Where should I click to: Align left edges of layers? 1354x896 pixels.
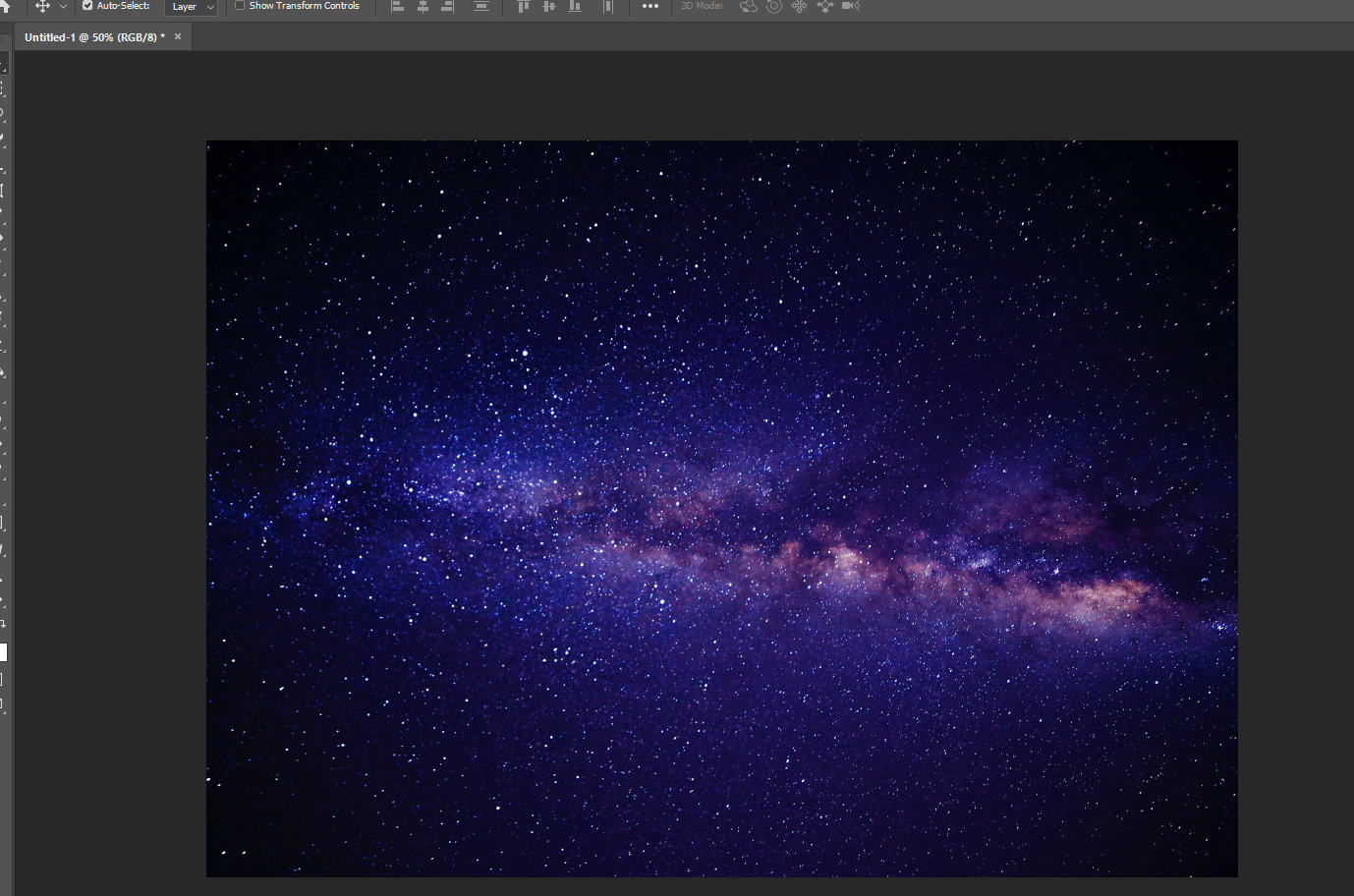pyautogui.click(x=398, y=7)
